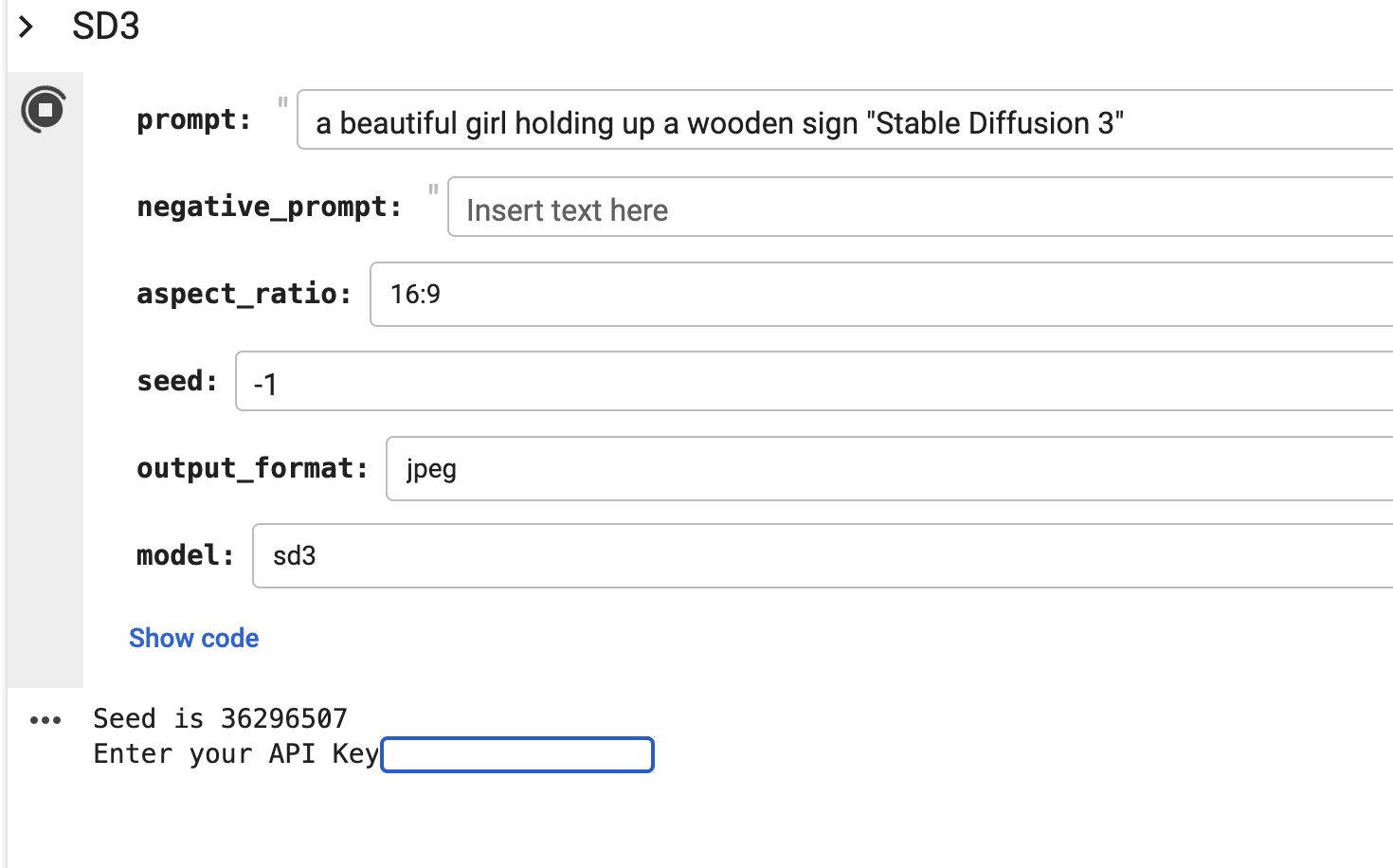The width and height of the screenshot is (1393, 868).
Task: Open the aspect_ratio dropdown showing 16:9
Action: (x=881, y=294)
